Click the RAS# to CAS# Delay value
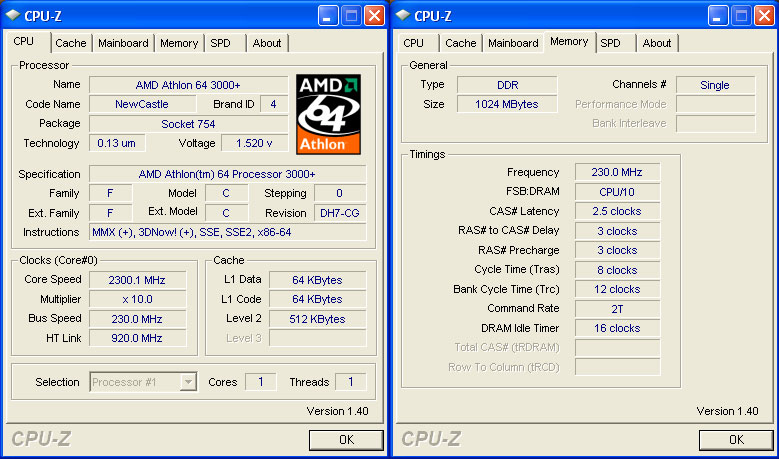 (x=618, y=231)
